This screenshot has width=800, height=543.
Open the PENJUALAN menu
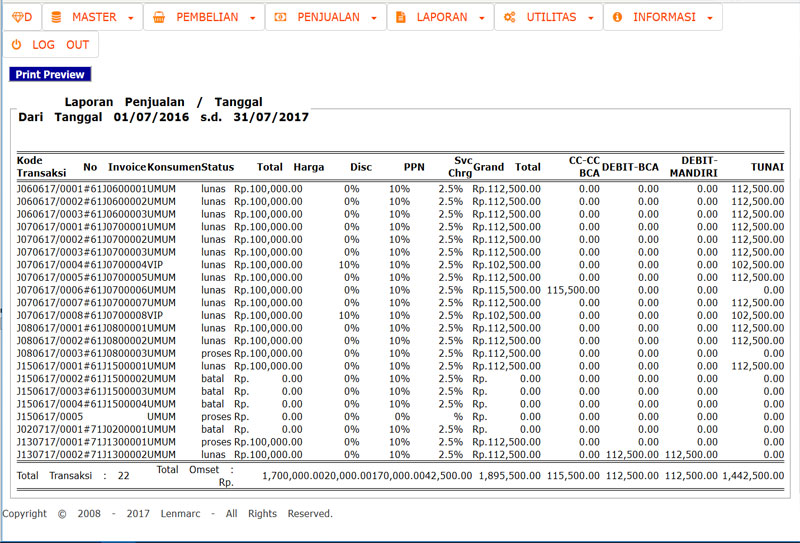tap(326, 17)
